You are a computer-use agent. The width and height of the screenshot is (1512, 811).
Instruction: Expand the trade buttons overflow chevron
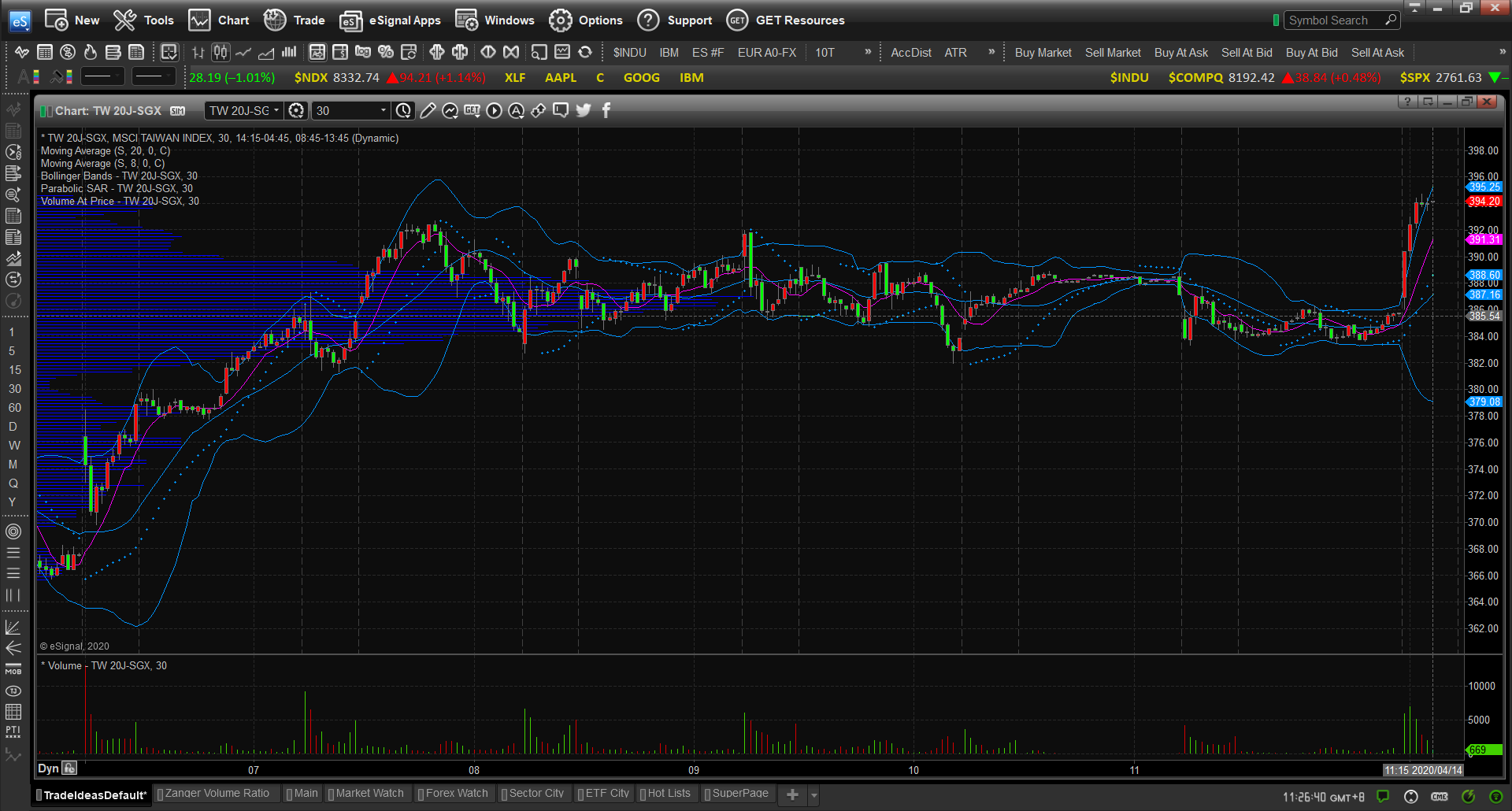coord(1503,52)
